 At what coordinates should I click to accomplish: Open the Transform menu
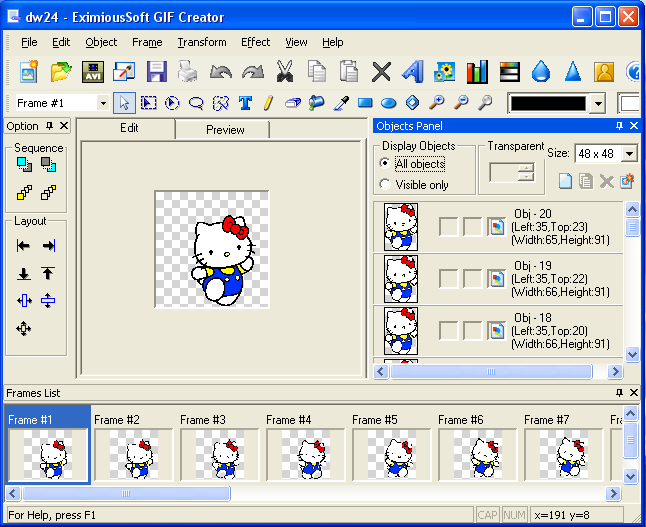pos(202,42)
